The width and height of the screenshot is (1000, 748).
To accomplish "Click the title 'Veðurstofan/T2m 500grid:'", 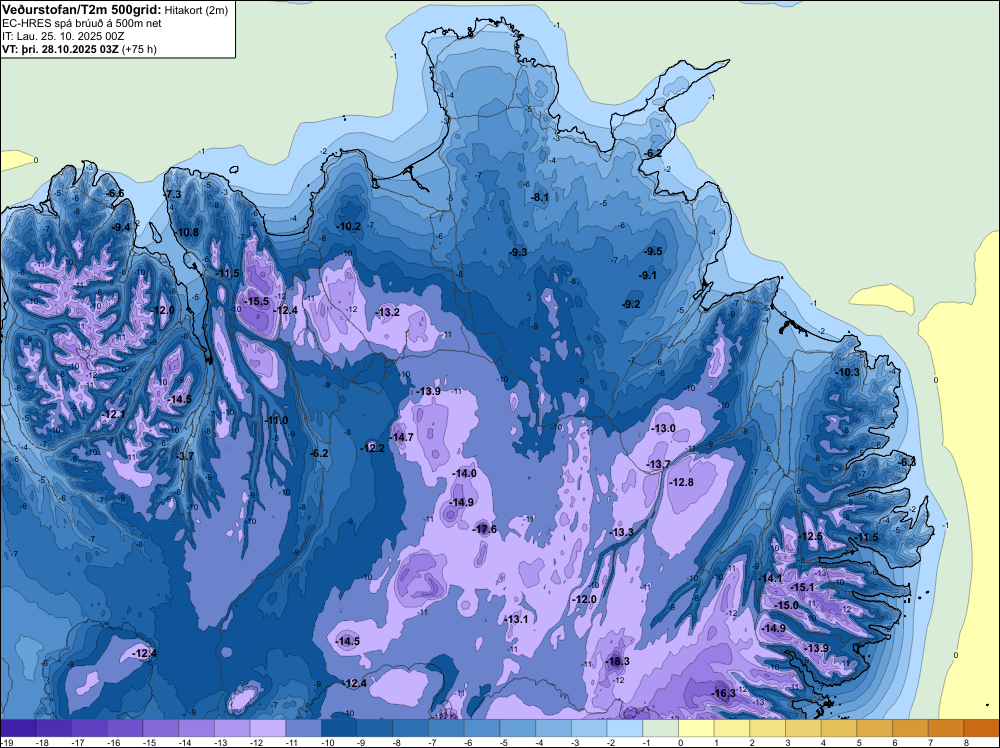I will tap(82, 10).
